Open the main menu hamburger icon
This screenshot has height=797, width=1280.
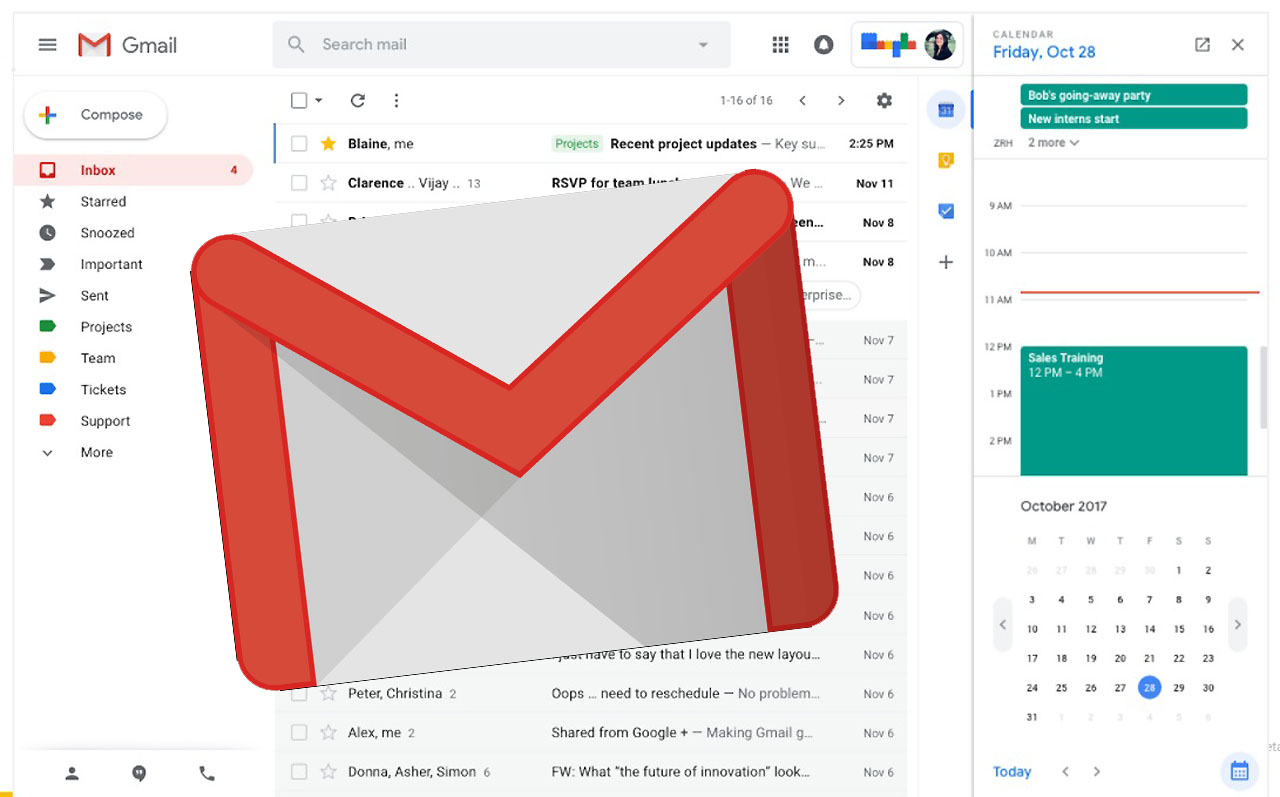[47, 45]
